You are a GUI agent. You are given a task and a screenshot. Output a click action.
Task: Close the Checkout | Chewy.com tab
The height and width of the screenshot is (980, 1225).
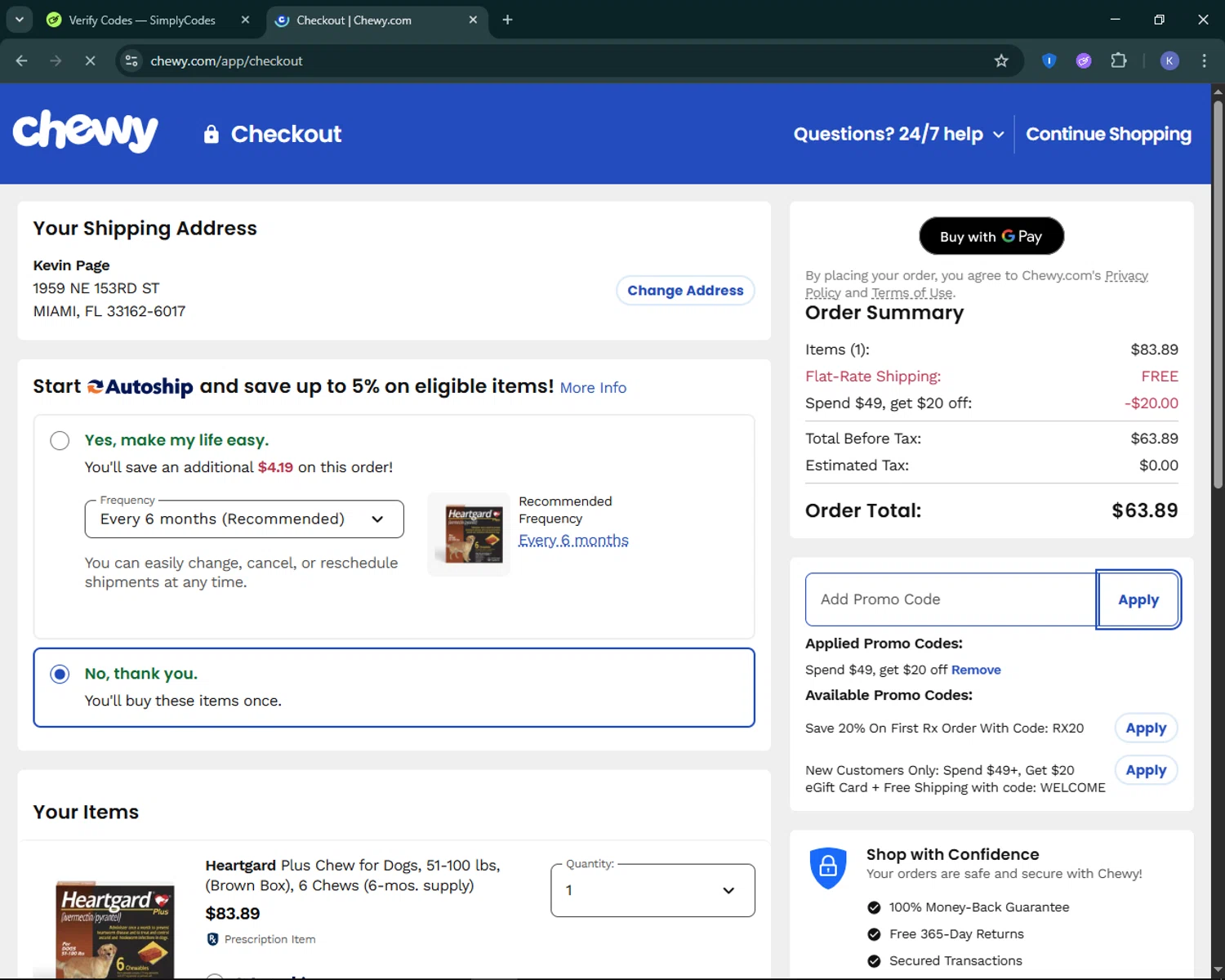(473, 20)
